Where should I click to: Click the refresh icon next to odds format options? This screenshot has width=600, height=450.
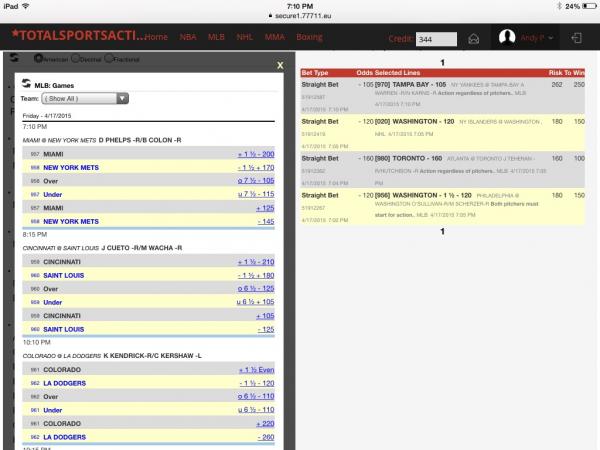pyautogui.click(x=15, y=59)
